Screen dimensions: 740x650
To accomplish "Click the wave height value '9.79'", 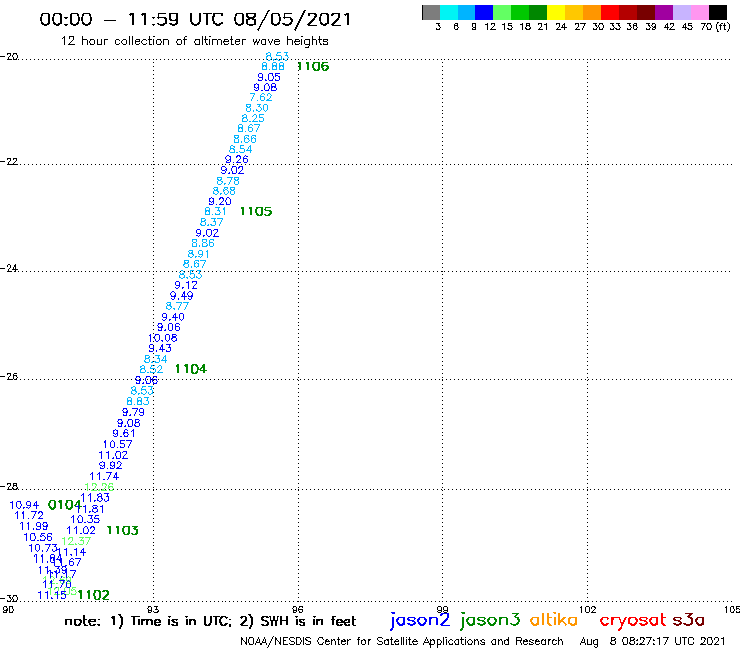I will (x=133, y=412).
